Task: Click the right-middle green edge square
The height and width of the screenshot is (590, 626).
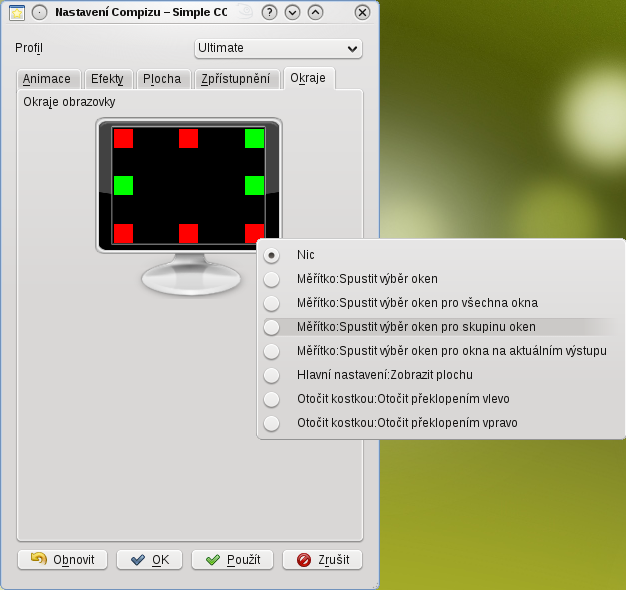Action: coord(254,185)
